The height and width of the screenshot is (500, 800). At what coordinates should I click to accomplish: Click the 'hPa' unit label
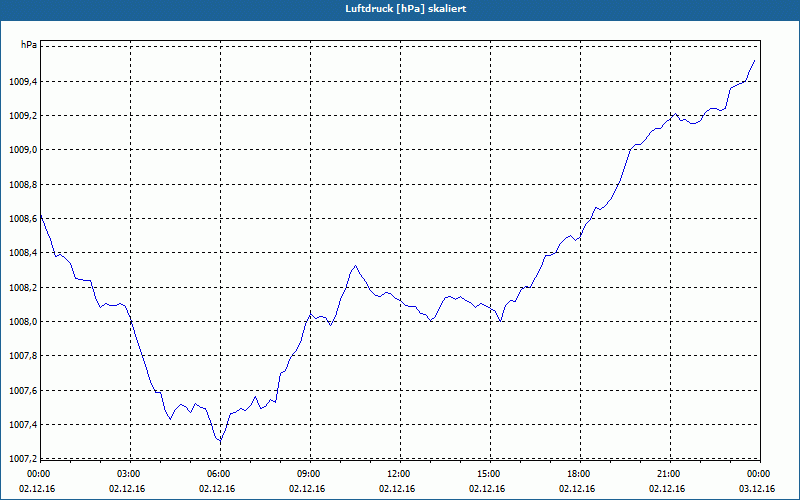coord(29,45)
